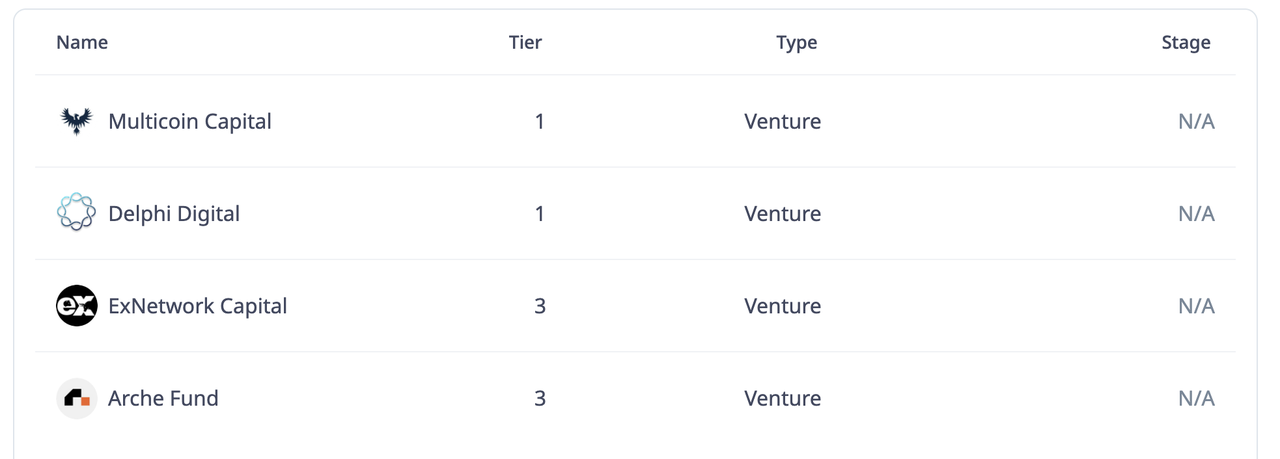Viewport: 1280px width, 459px height.
Task: Click the Delphi Digital ring logo
Action: point(76,213)
